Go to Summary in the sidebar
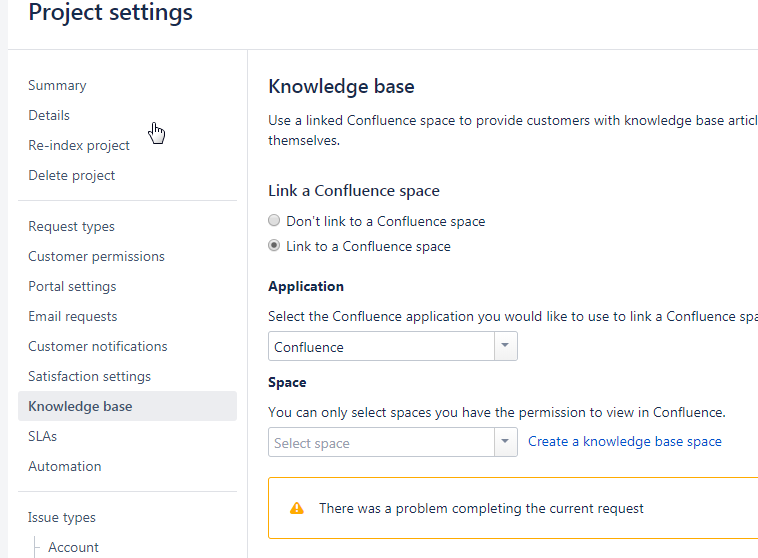The image size is (758, 558). [57, 85]
